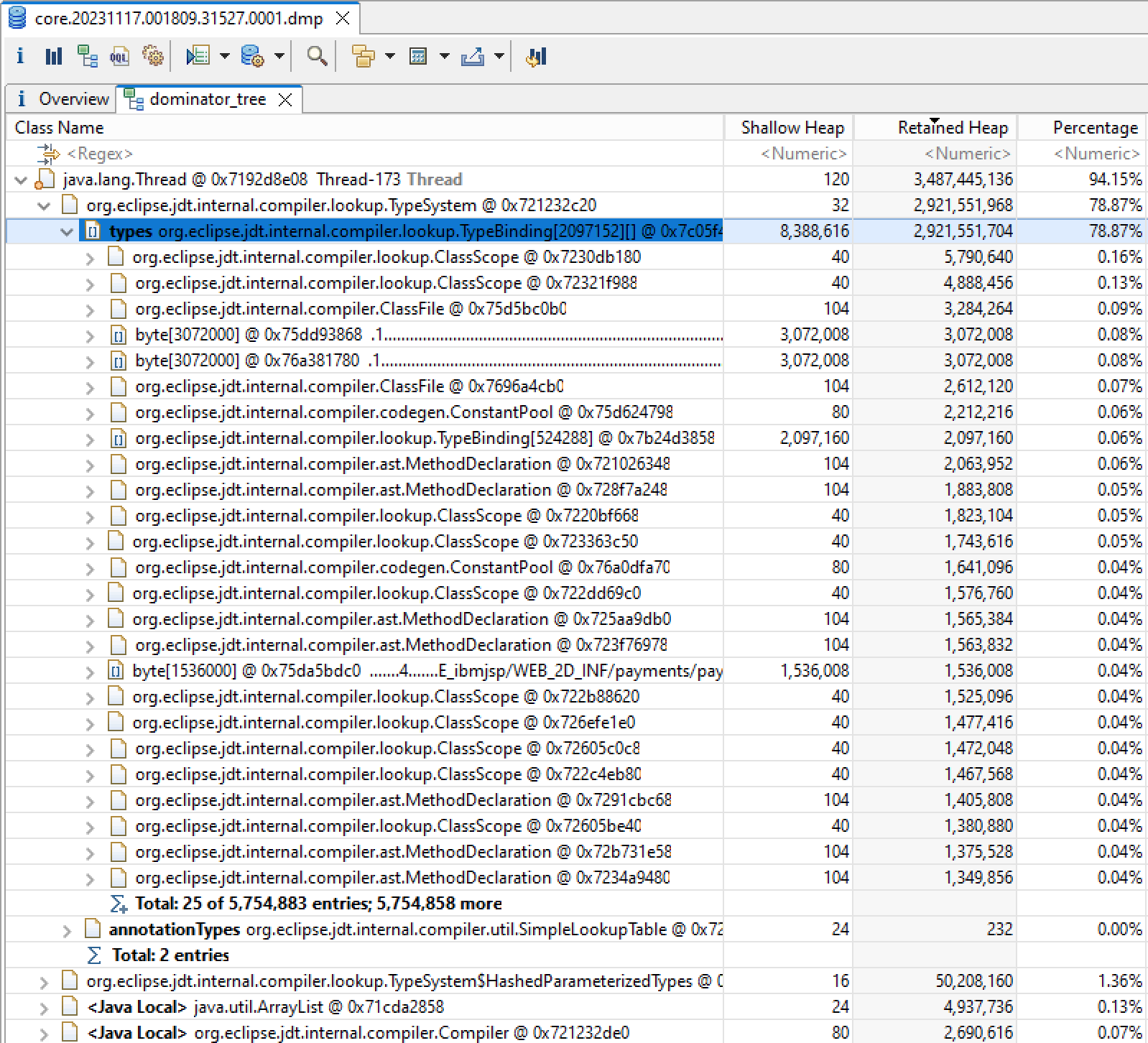Image resolution: width=1148 pixels, height=1043 pixels.
Task: Sort by Shallow Heap column header
Action: (788, 127)
